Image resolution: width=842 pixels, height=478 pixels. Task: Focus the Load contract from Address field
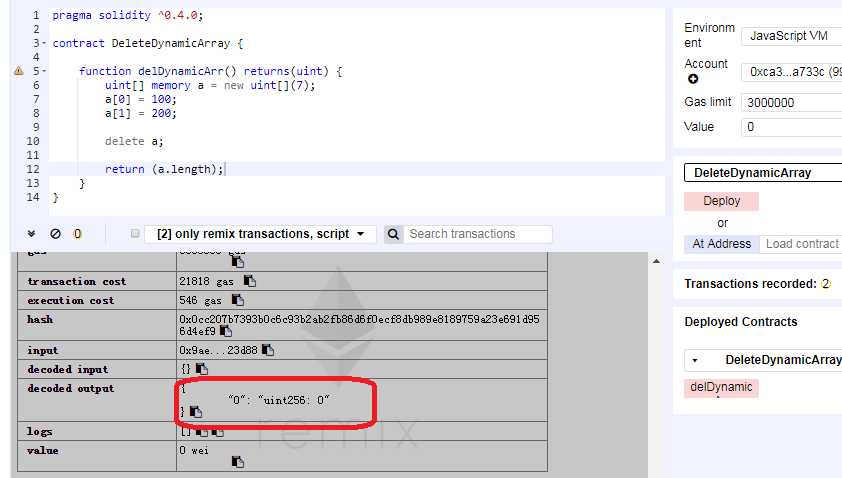(801, 244)
